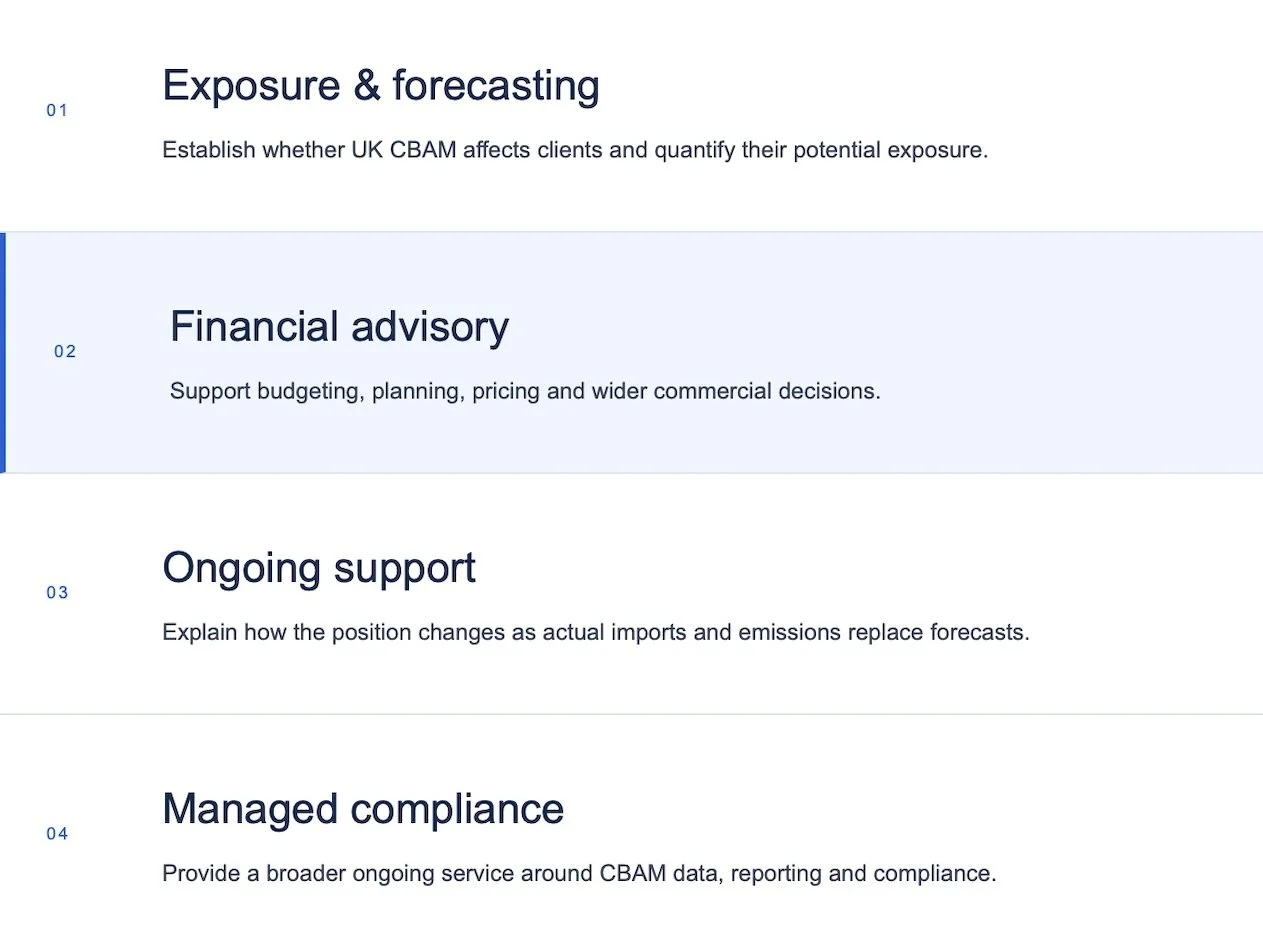
Task: Click the actual imports and emissions description
Action: click(x=596, y=633)
